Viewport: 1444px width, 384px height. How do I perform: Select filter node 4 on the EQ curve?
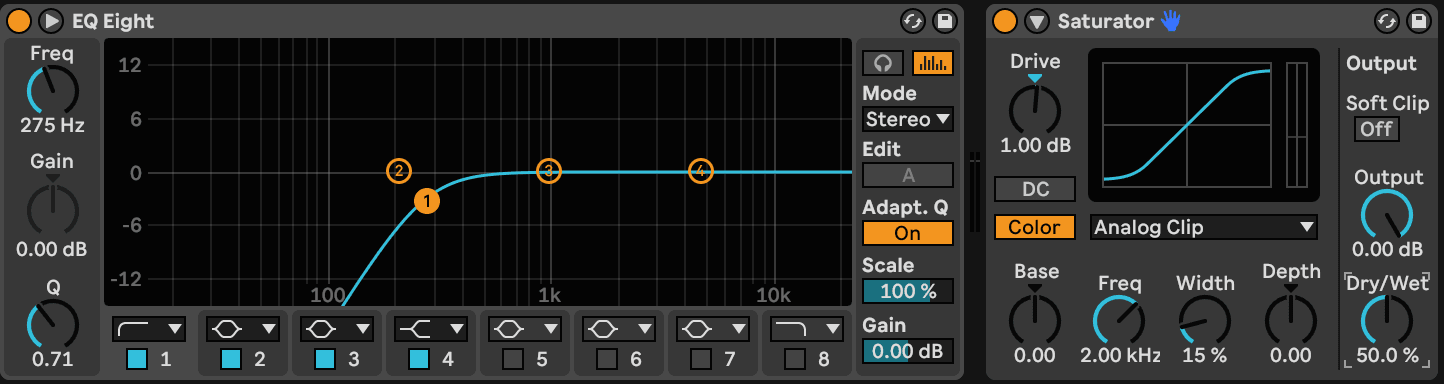pos(701,171)
